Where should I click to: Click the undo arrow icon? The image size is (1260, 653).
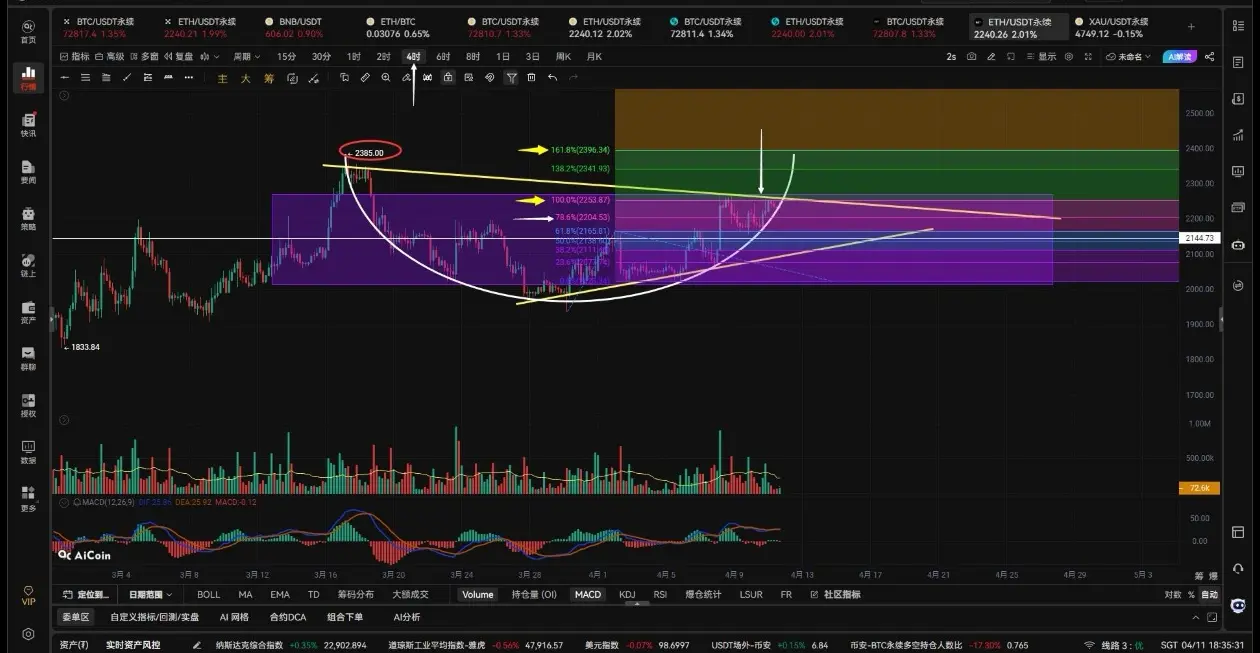[552, 77]
